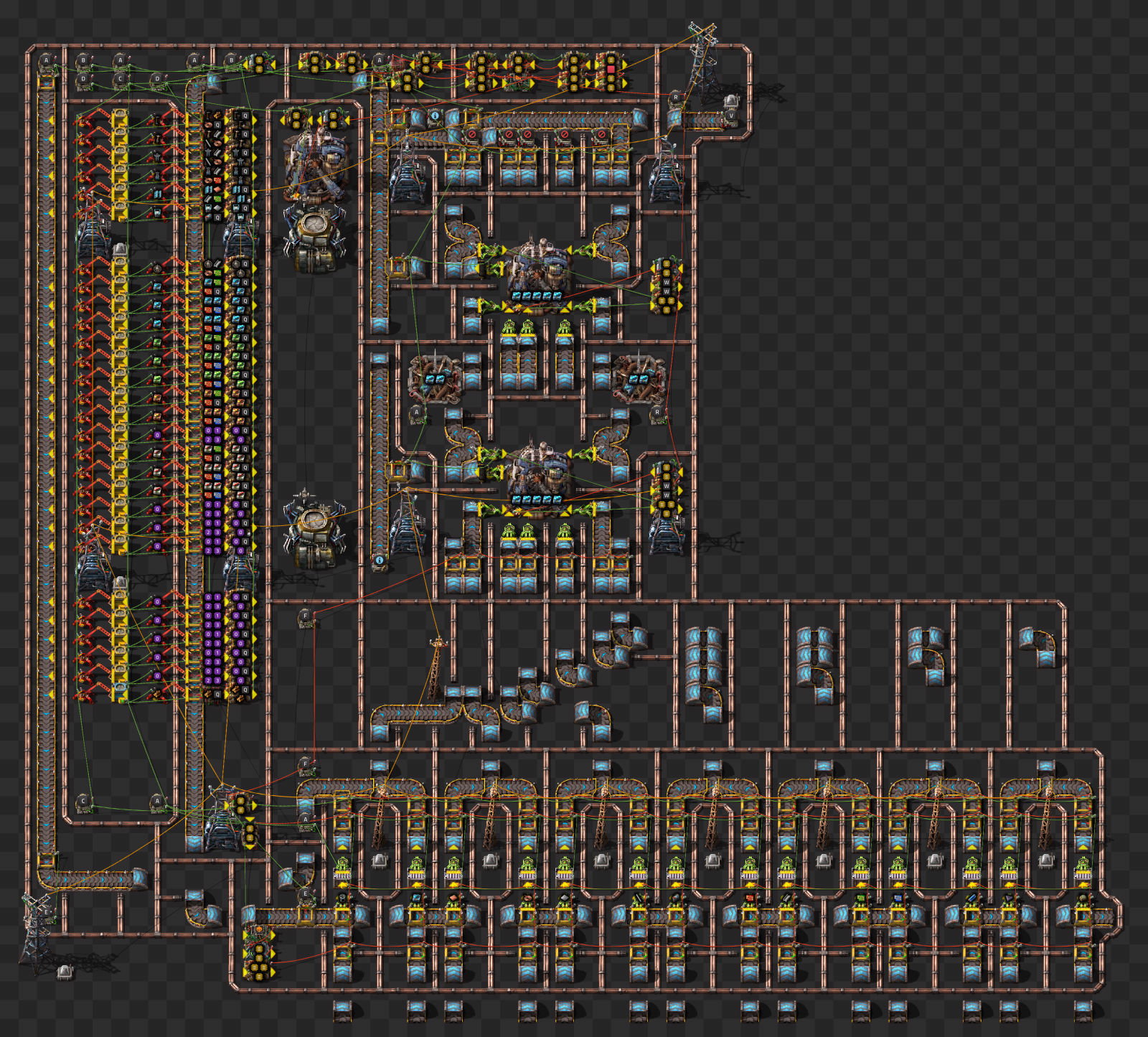
Task: Click the upper W-labeled combinator stack
Action: point(667,286)
